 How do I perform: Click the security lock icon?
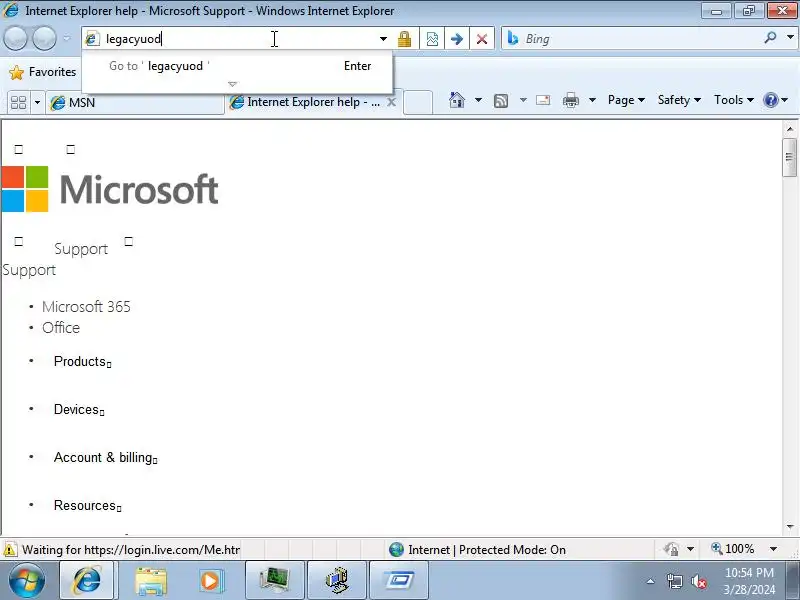(x=404, y=39)
